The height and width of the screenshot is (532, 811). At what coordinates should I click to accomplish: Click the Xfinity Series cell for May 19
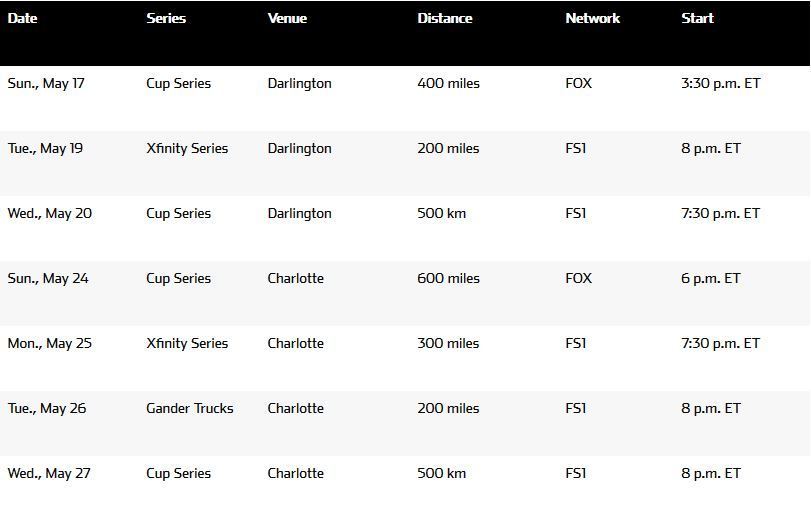coord(187,148)
